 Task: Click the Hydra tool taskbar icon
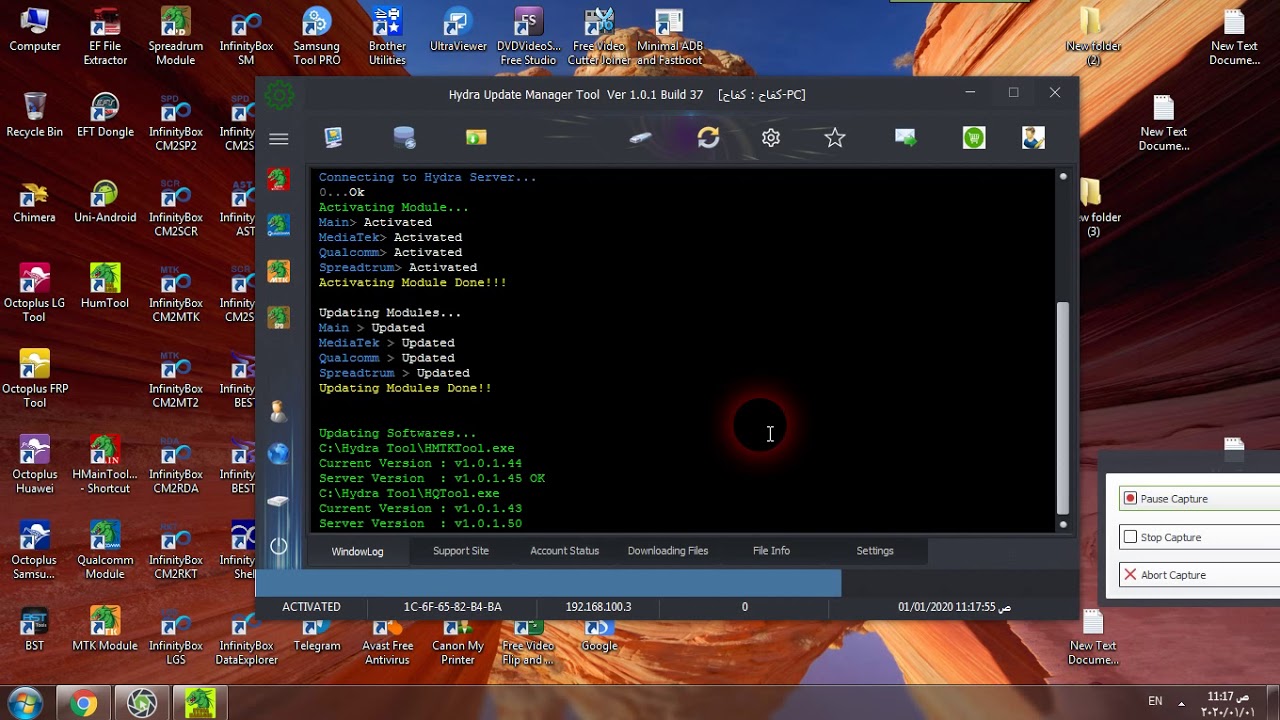point(200,704)
